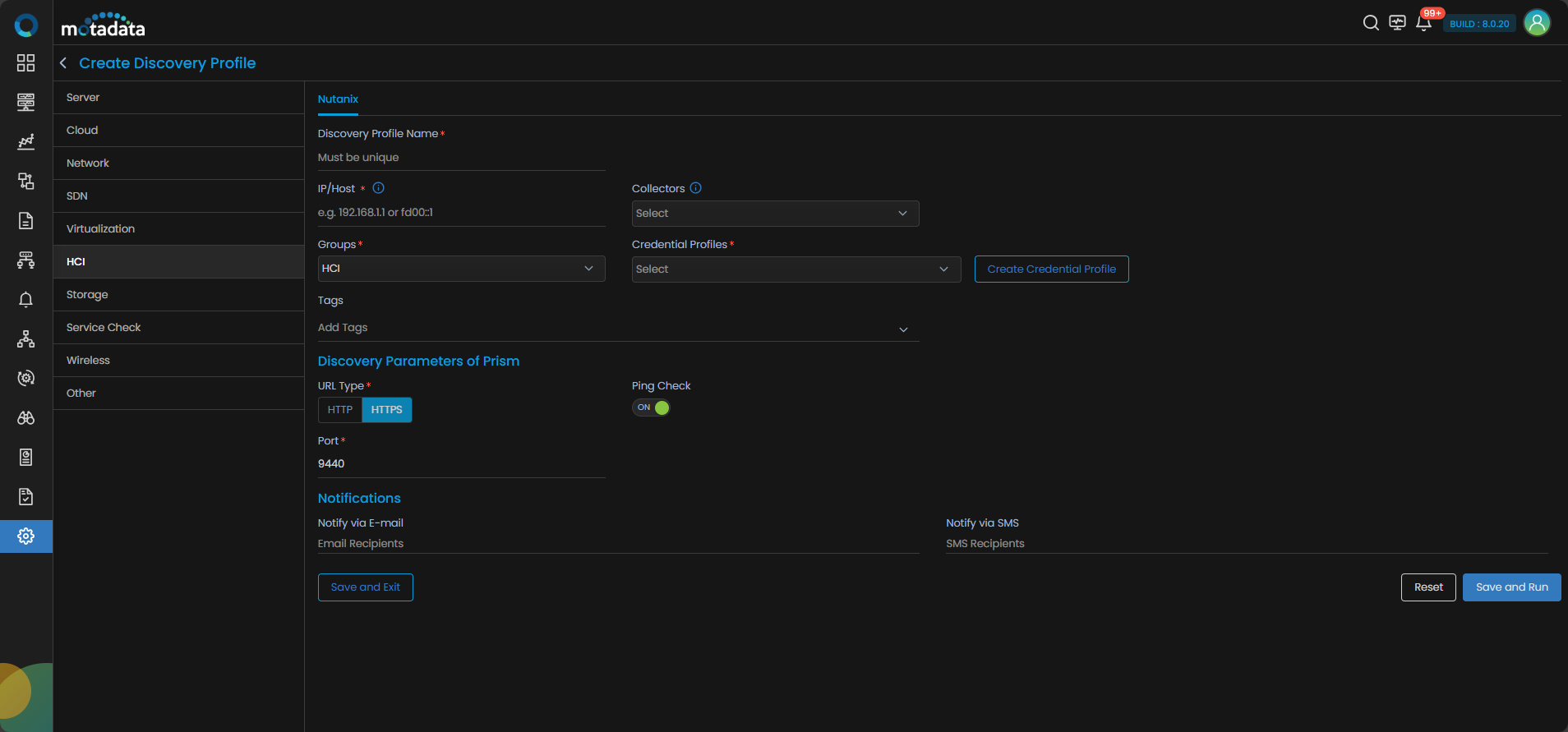This screenshot has width=1568, height=732.
Task: Select the HCI category
Action: click(178, 262)
